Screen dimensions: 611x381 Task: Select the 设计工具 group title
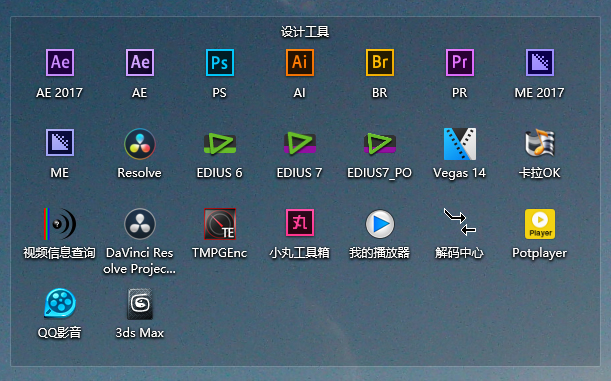click(305, 32)
